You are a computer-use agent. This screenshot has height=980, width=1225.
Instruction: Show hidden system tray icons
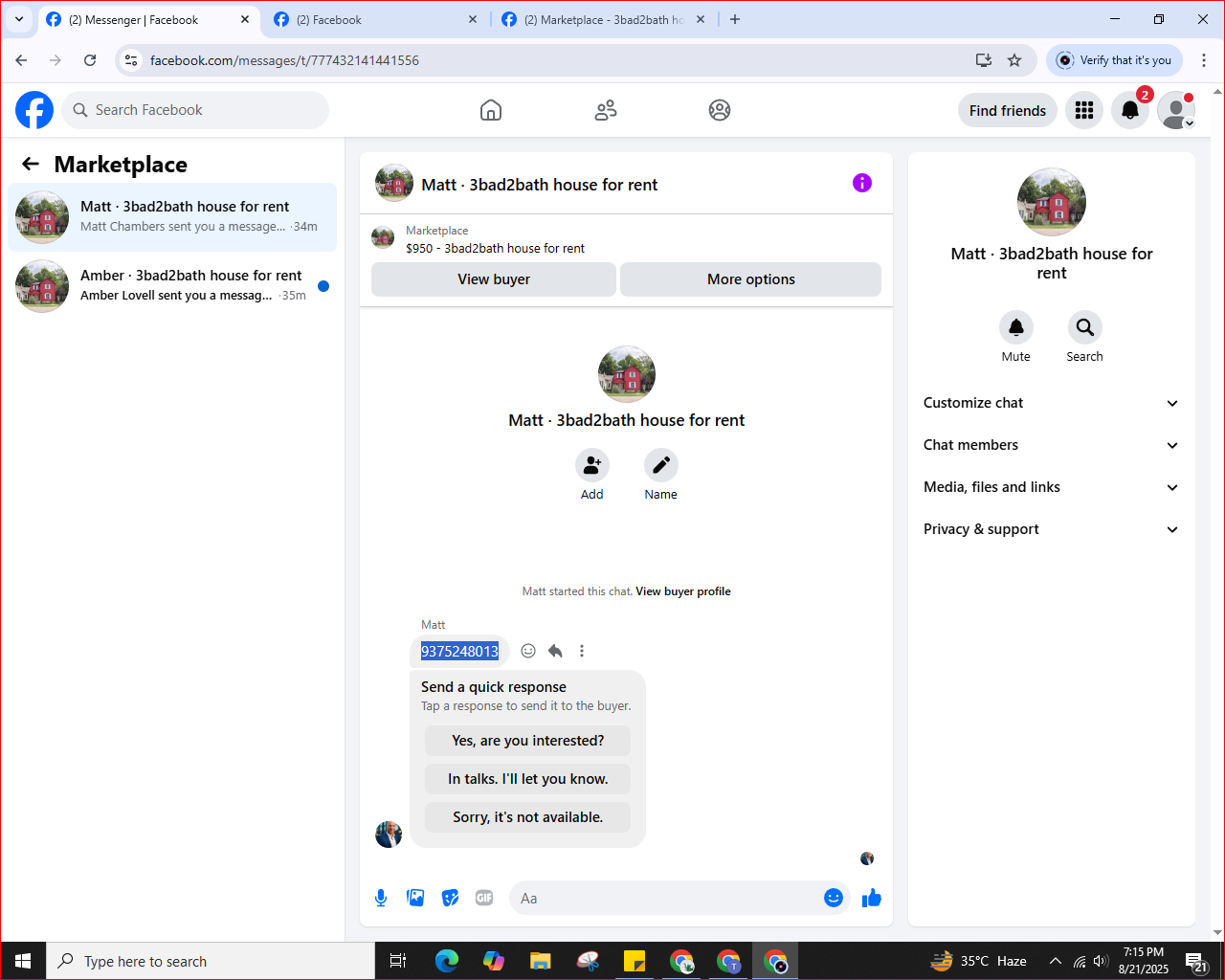pyautogui.click(x=1055, y=961)
